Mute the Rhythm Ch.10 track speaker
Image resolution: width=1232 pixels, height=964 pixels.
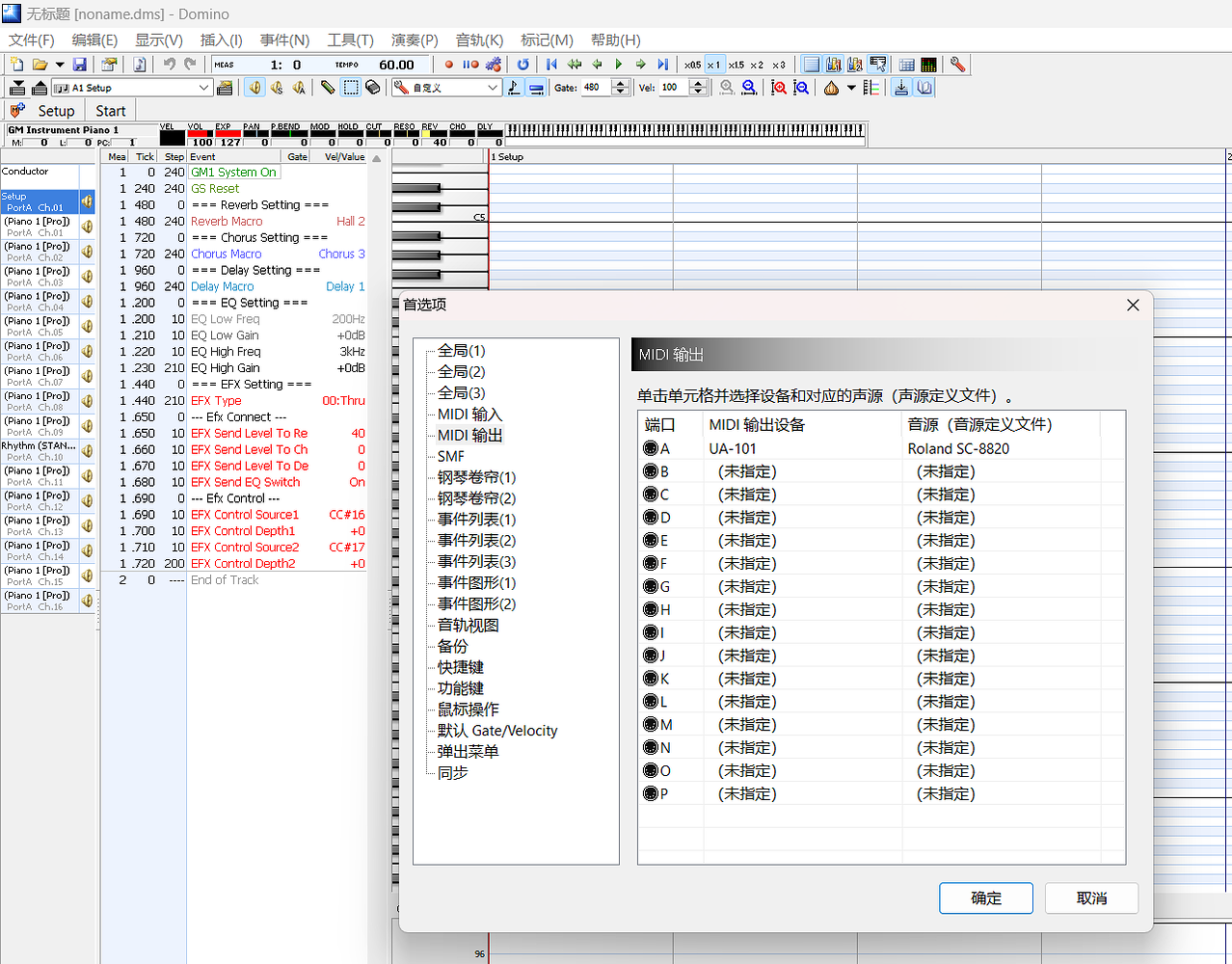coord(87,451)
